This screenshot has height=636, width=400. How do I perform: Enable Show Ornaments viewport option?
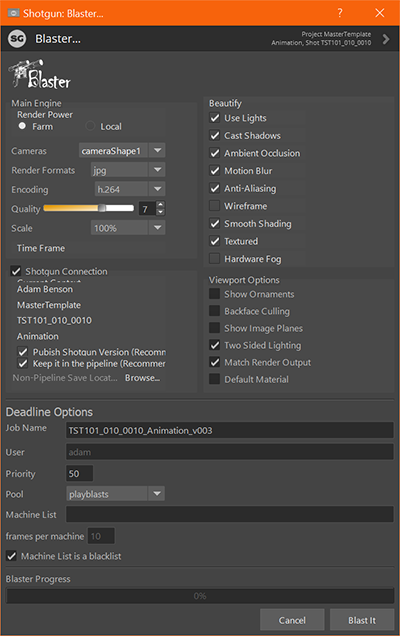coord(215,294)
